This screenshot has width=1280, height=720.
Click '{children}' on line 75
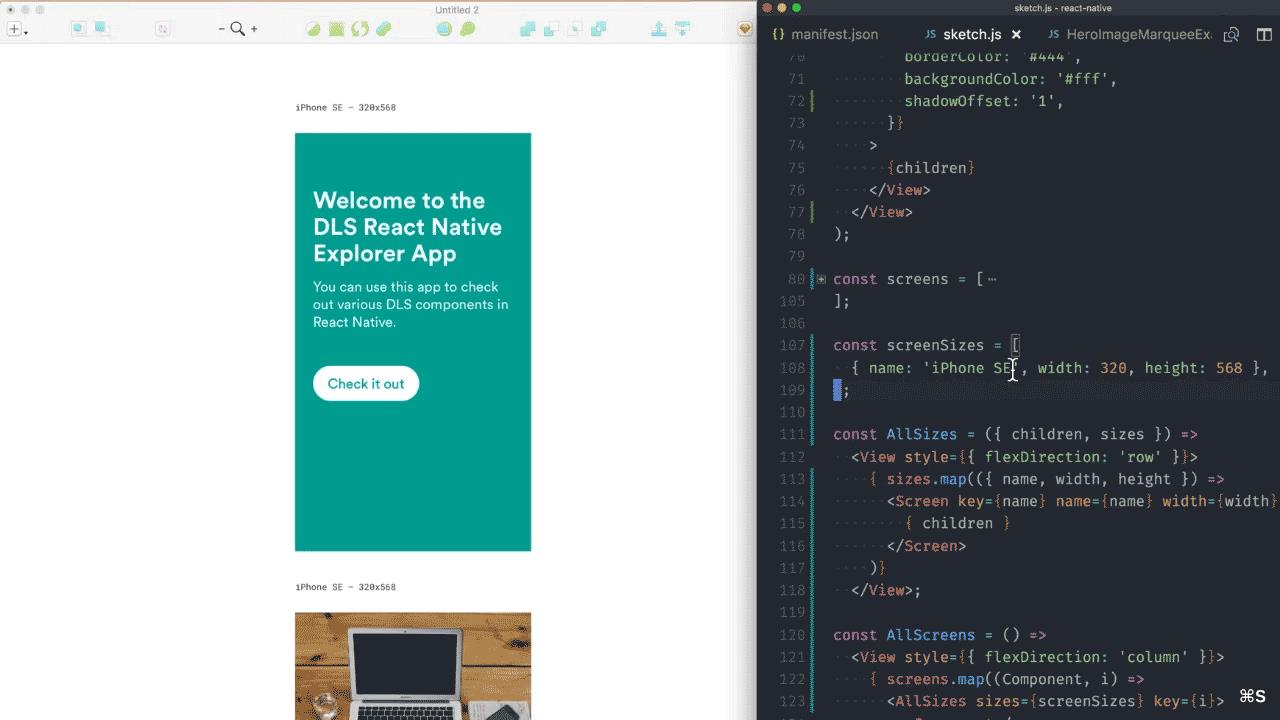coord(930,168)
